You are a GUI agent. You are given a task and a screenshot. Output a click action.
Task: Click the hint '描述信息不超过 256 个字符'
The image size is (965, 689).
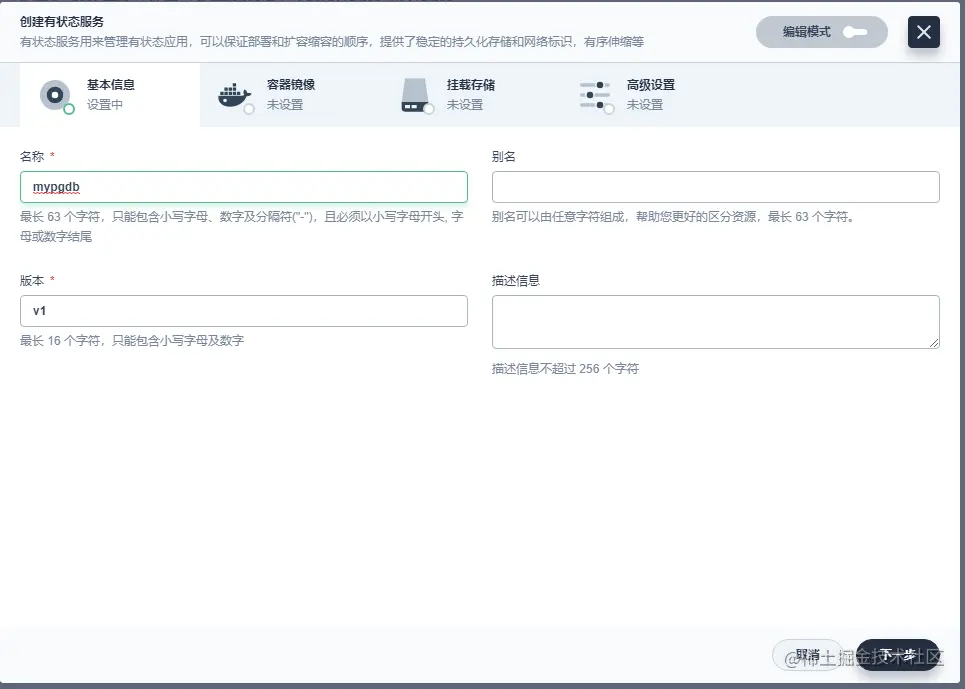[x=565, y=368]
